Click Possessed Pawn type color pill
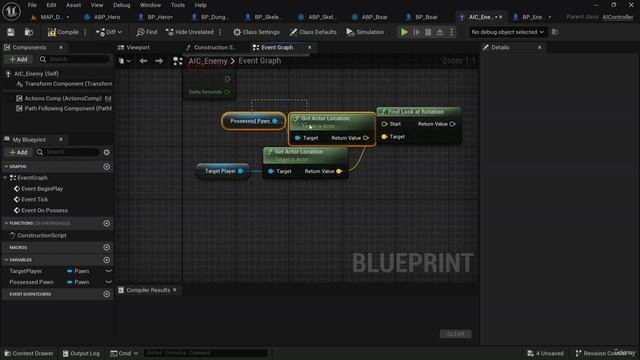 click(x=69, y=282)
